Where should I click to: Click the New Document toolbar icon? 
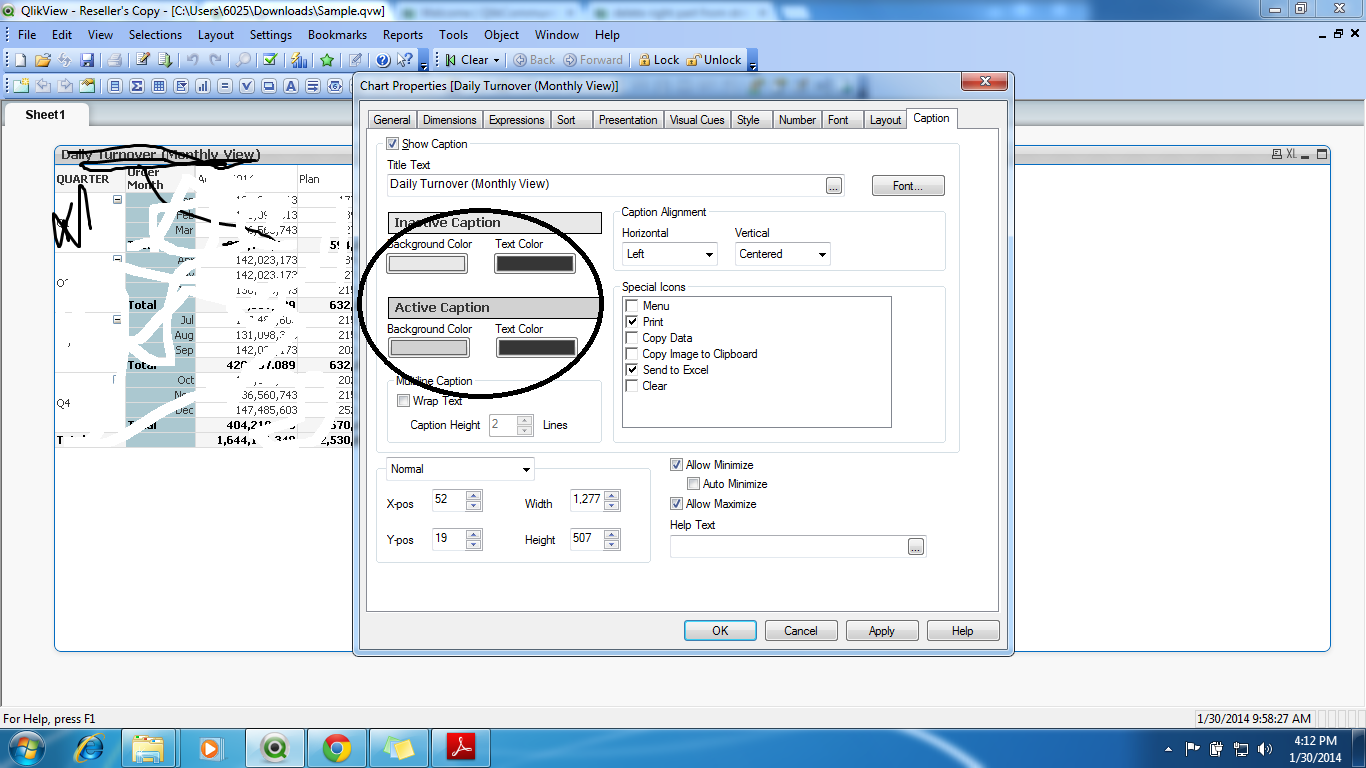pos(21,60)
